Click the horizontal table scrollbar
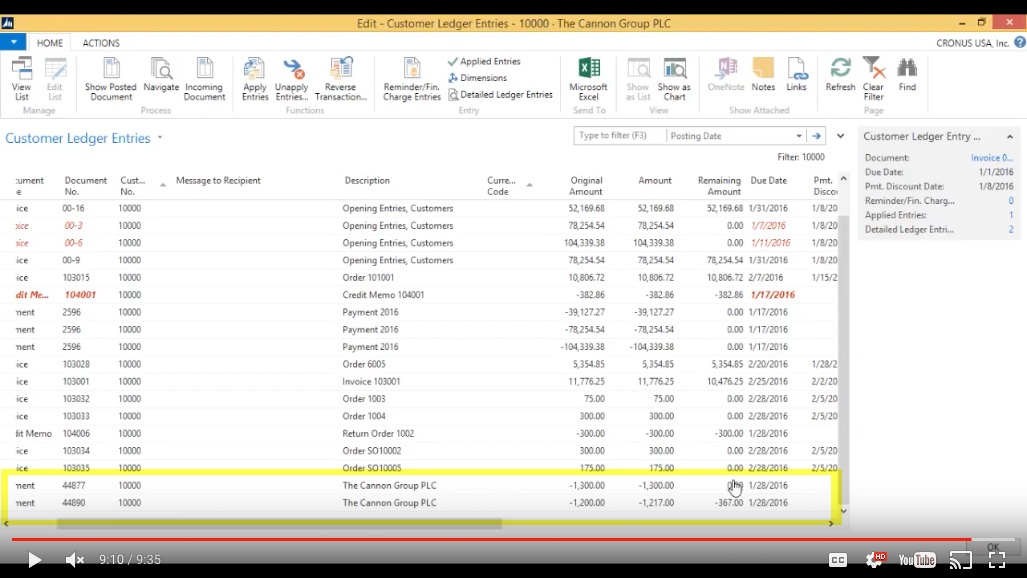 (x=279, y=524)
